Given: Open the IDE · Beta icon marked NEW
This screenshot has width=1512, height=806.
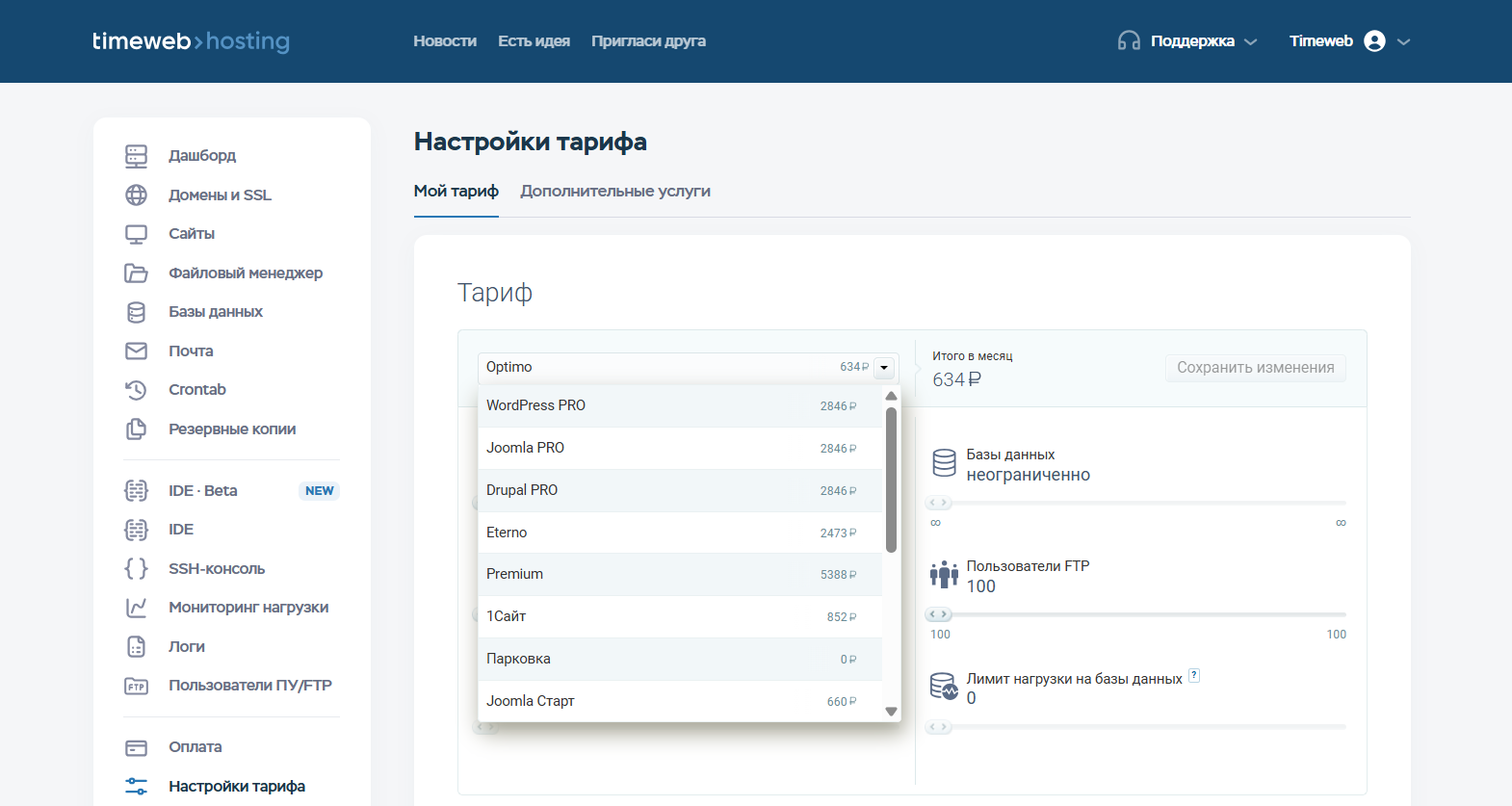Looking at the screenshot, I should [137, 491].
